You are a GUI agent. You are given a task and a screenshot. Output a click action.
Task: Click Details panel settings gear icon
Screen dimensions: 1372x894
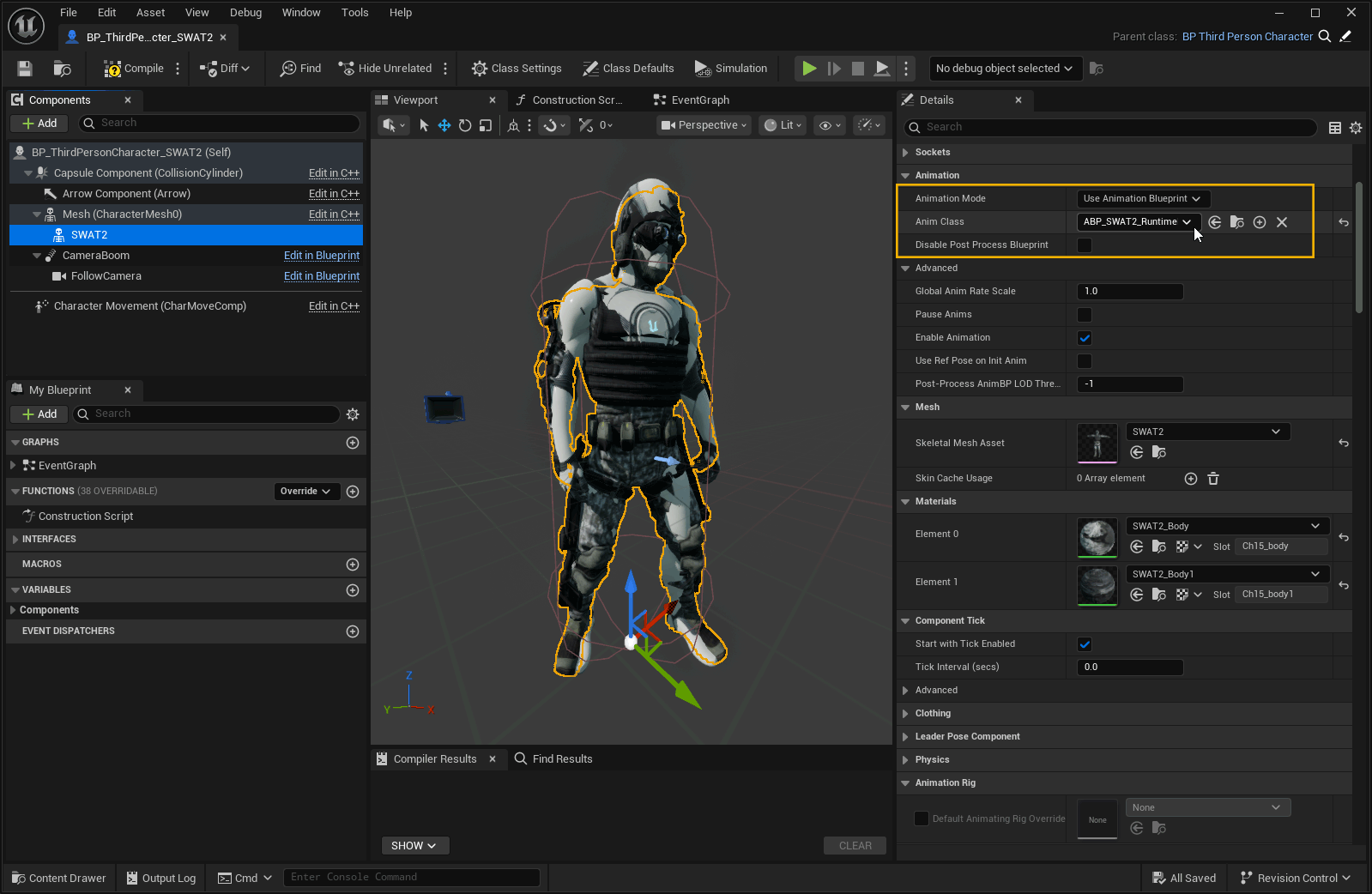1356,128
